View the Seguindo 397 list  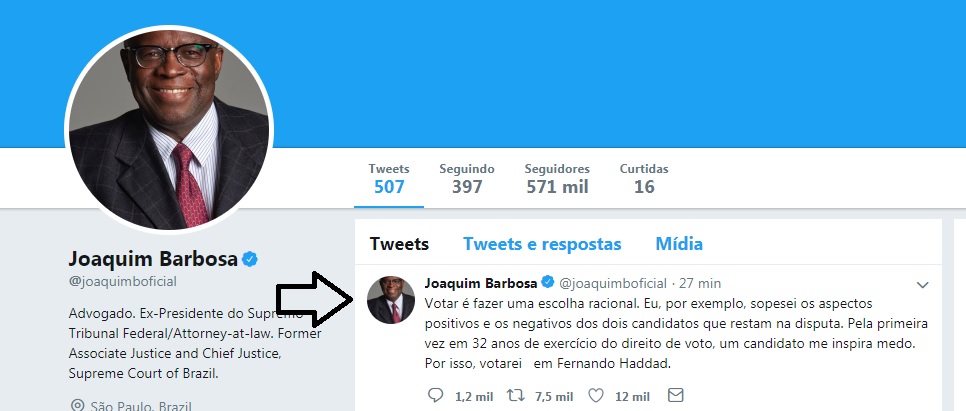[x=467, y=179]
